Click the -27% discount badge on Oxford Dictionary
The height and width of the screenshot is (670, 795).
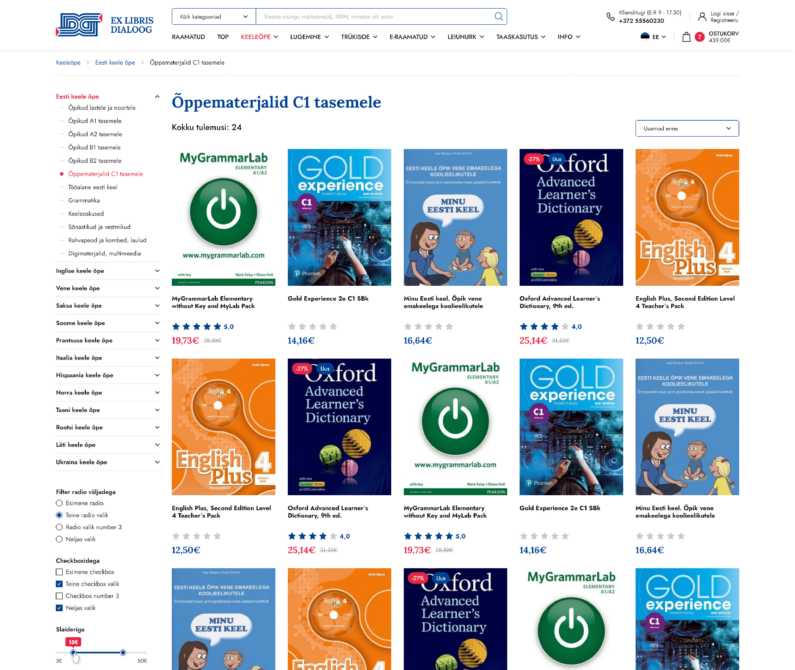pos(533,159)
